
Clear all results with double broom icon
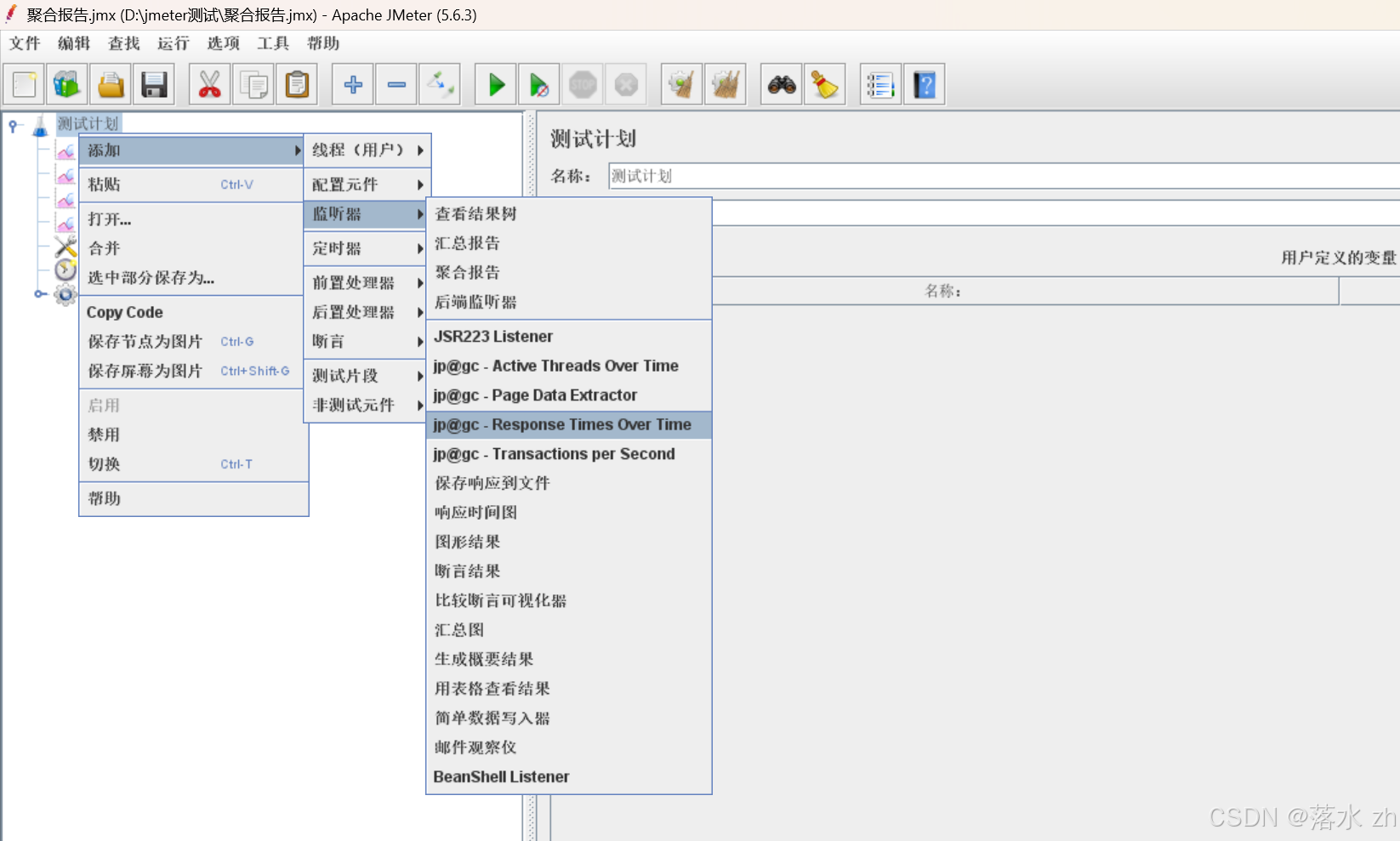click(x=726, y=84)
